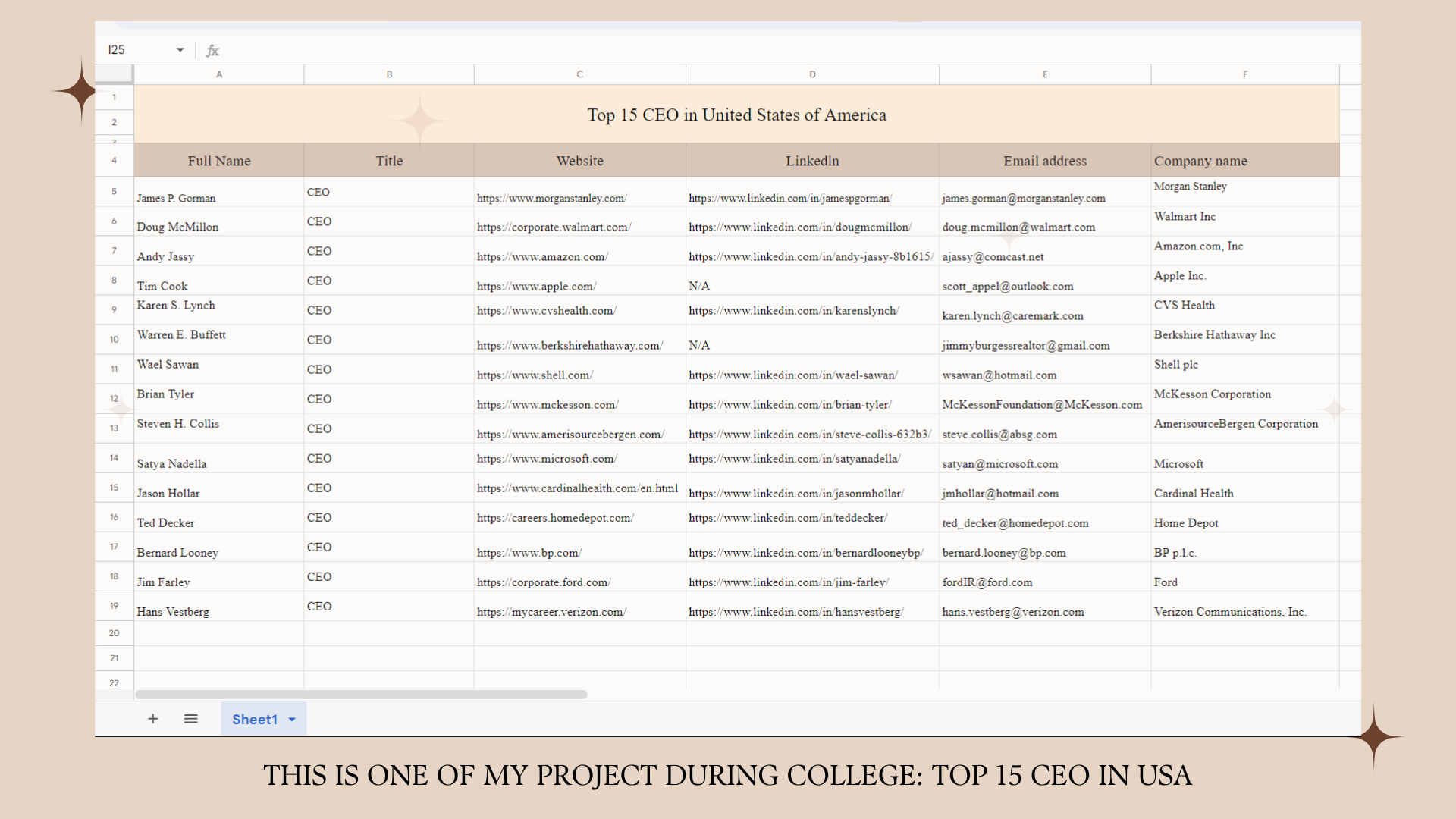This screenshot has width=1456, height=819.
Task: Select column D header
Action: click(812, 74)
